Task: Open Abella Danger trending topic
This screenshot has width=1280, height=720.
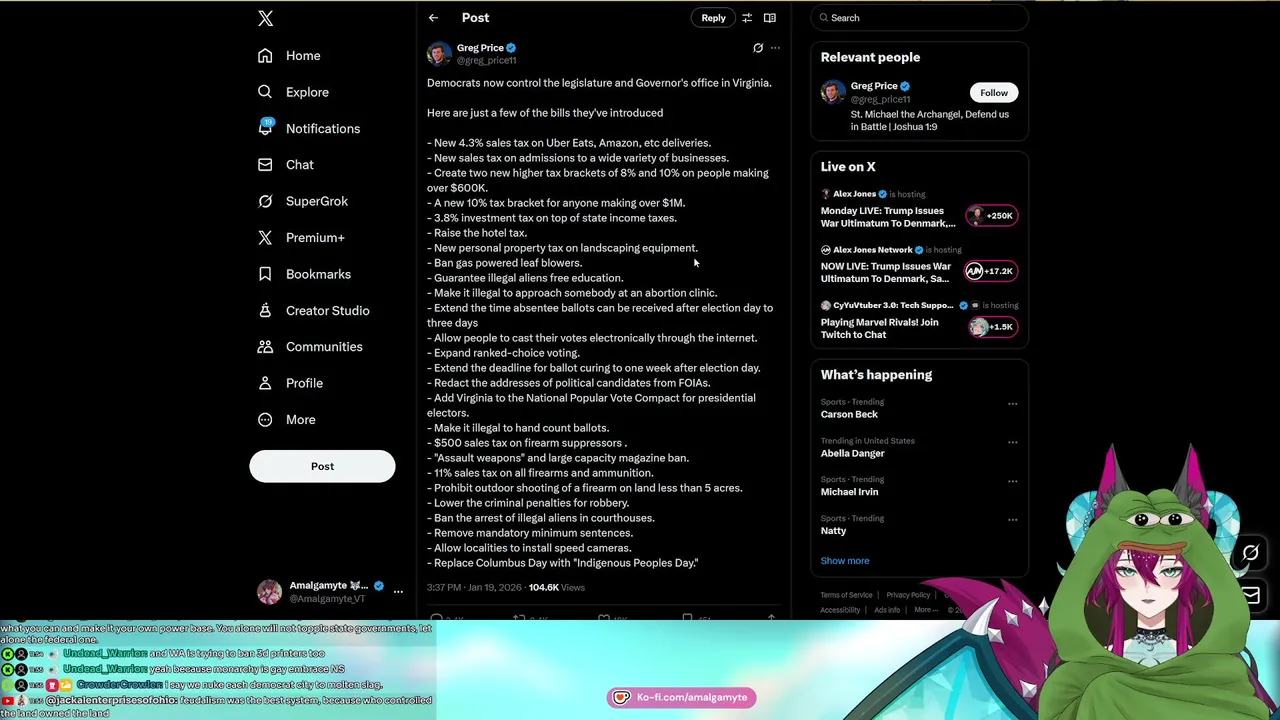Action: (853, 453)
